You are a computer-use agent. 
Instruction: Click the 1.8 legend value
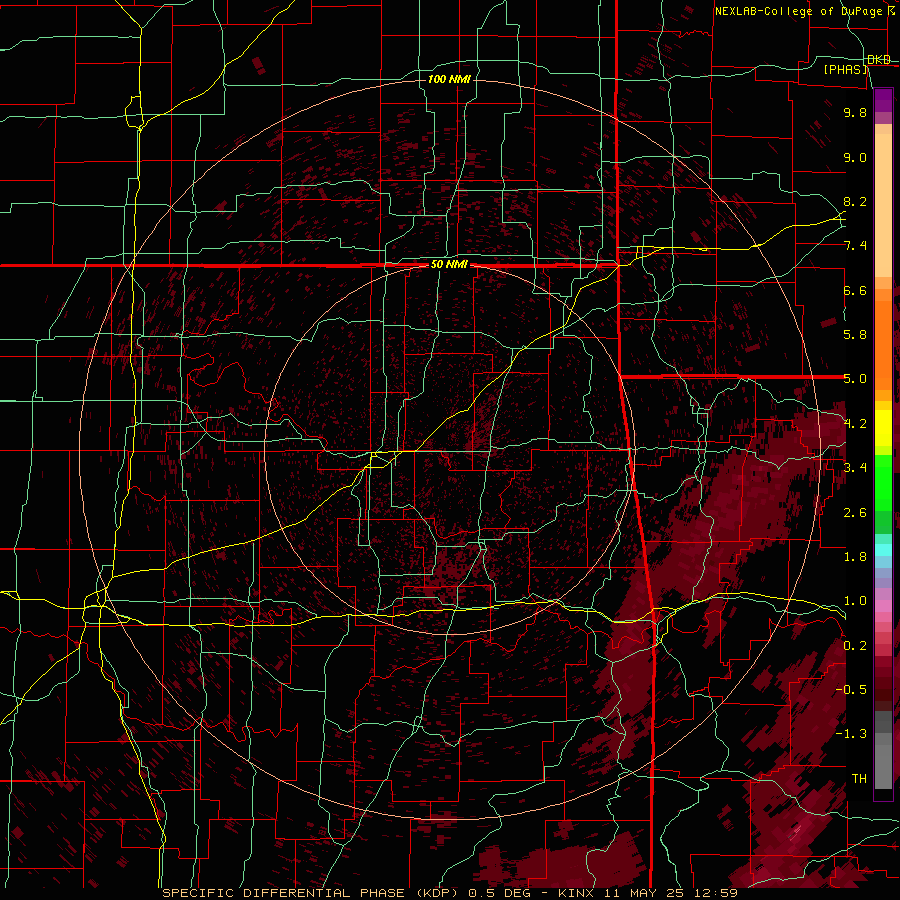(855, 557)
